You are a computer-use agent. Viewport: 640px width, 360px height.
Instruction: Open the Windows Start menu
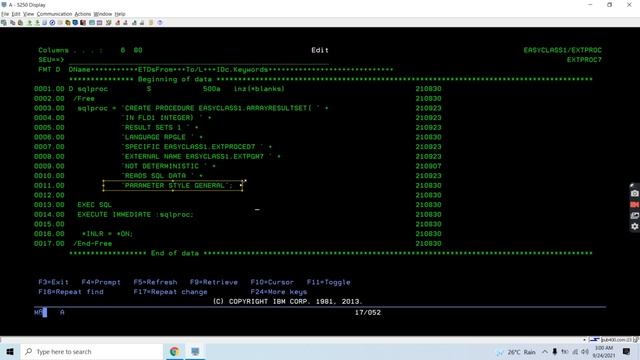coord(10,351)
